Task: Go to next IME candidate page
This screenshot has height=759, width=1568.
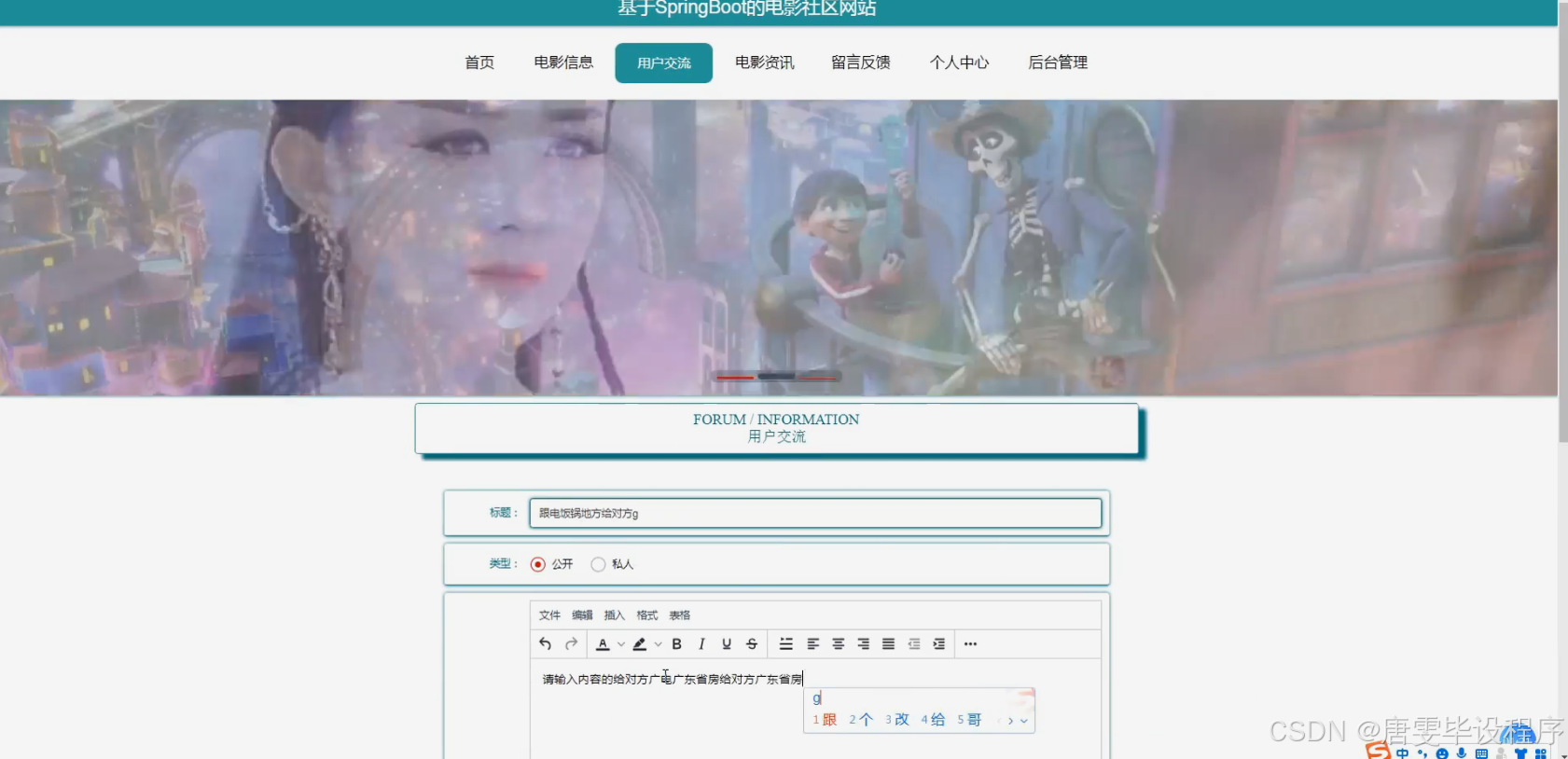Action: [1011, 720]
